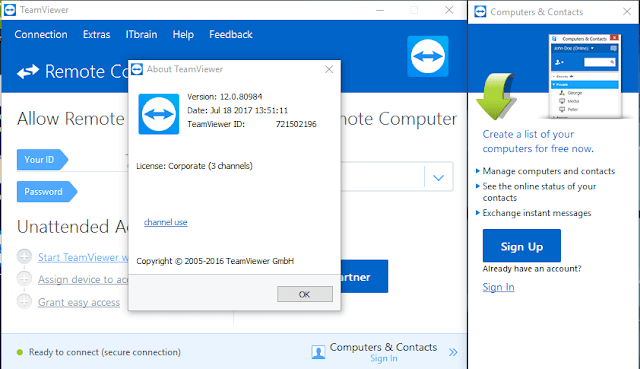The image size is (640, 369).
Task: Click the TeamViewer title bar icon
Action: click(10, 10)
